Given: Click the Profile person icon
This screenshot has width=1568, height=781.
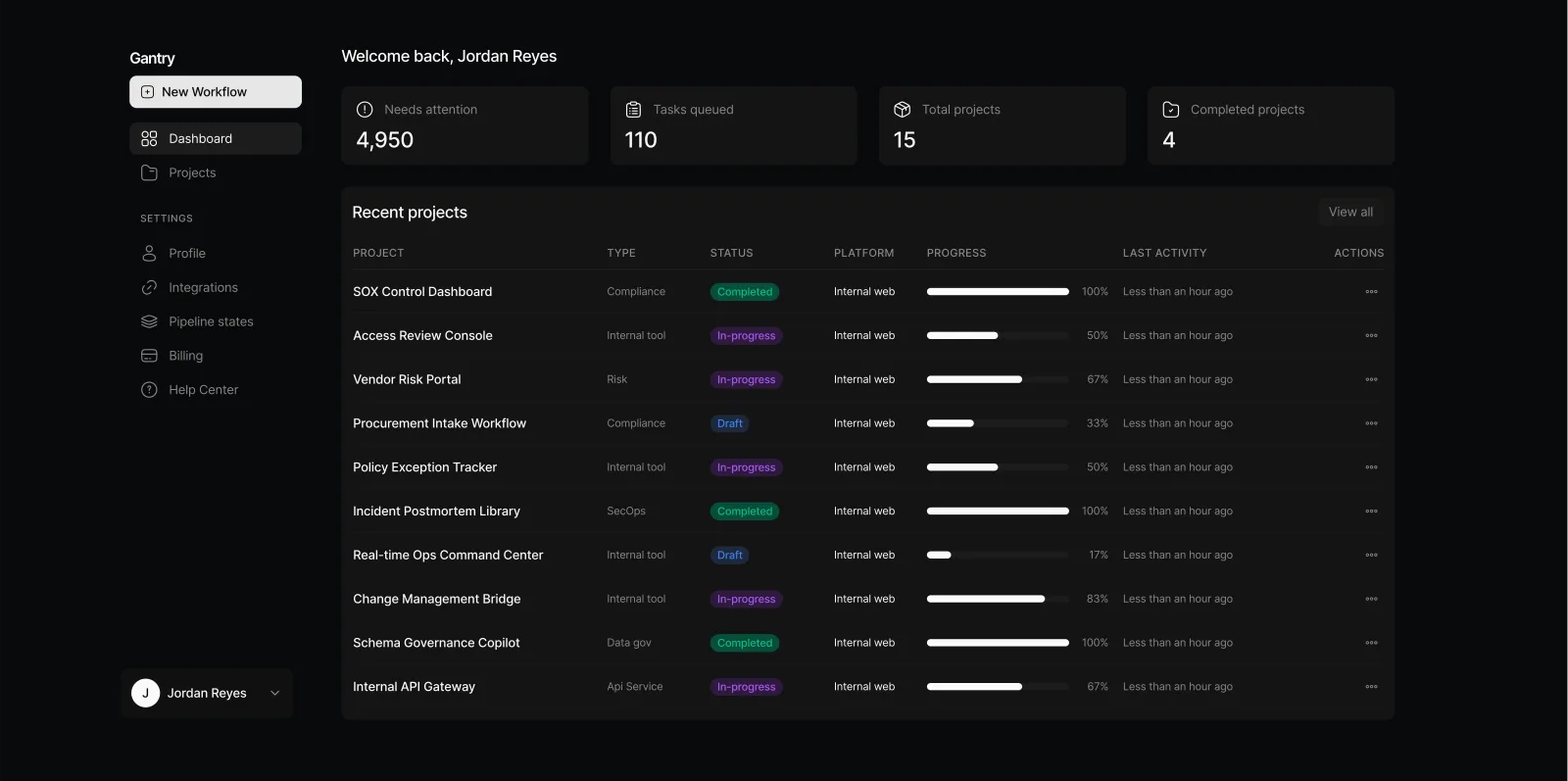Looking at the screenshot, I should pos(149,254).
